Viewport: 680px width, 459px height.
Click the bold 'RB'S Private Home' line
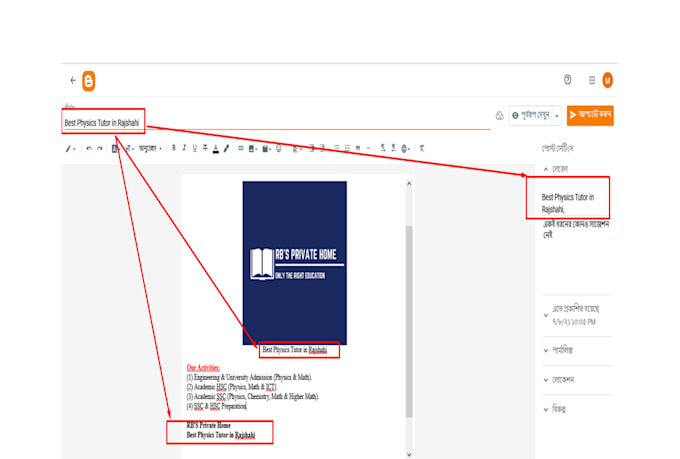(x=209, y=426)
